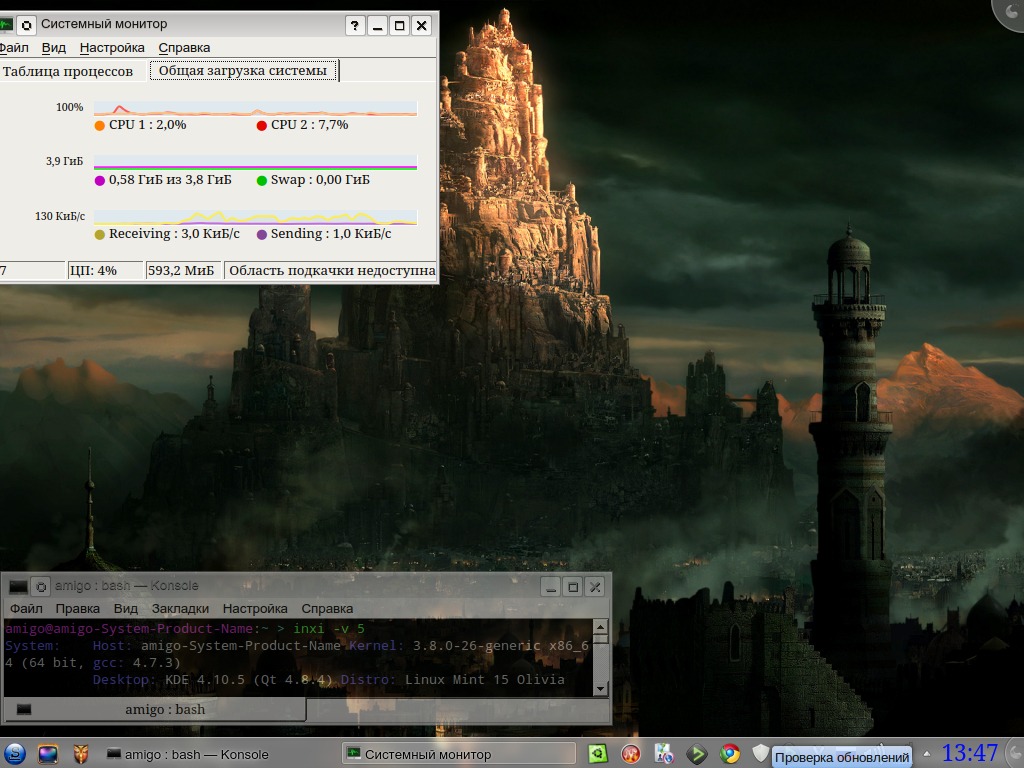1024x768 pixels.
Task: Click the orange fox mask icon in taskbar
Action: point(80,754)
